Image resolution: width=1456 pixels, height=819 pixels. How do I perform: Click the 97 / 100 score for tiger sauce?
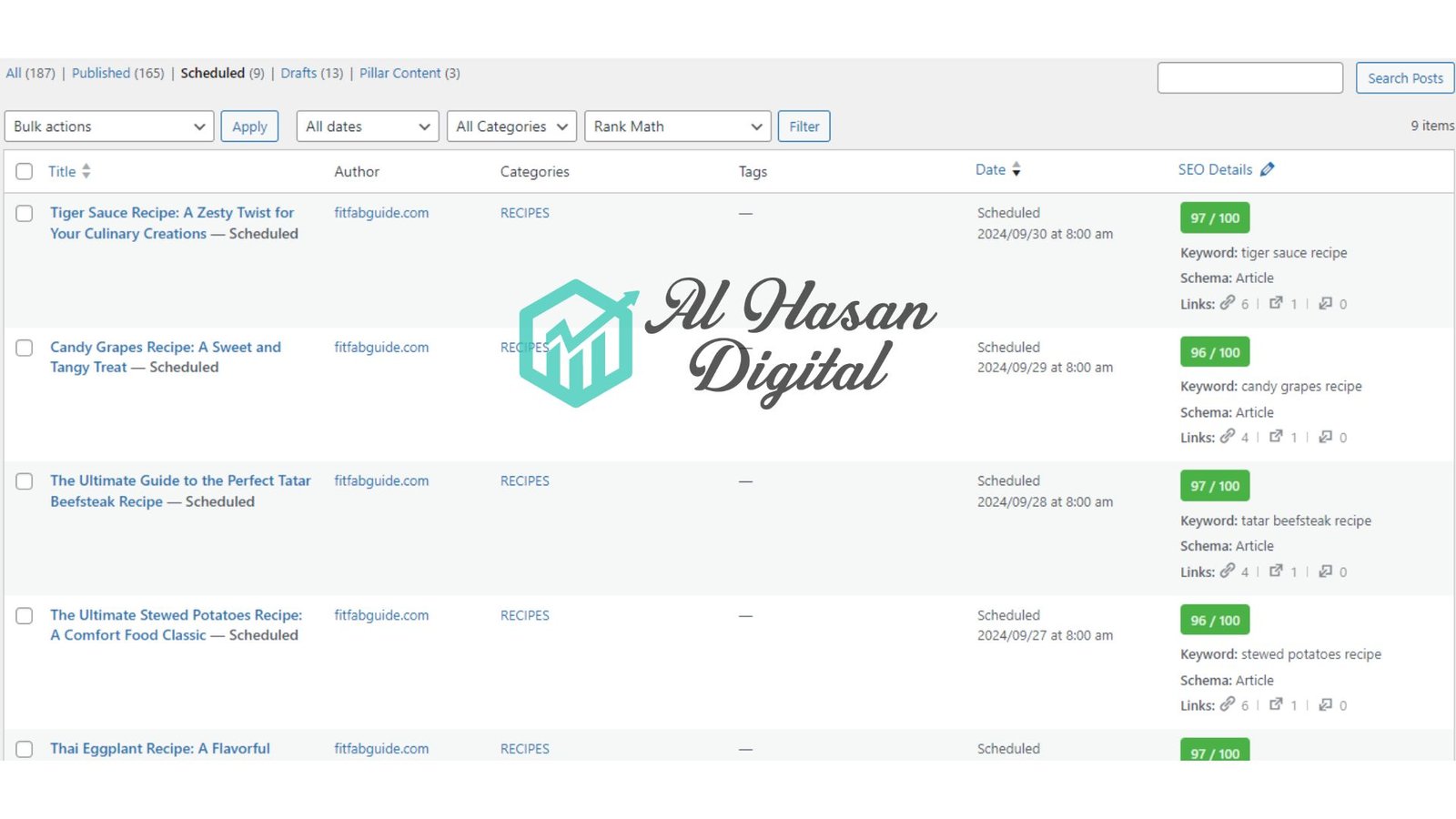(x=1215, y=217)
